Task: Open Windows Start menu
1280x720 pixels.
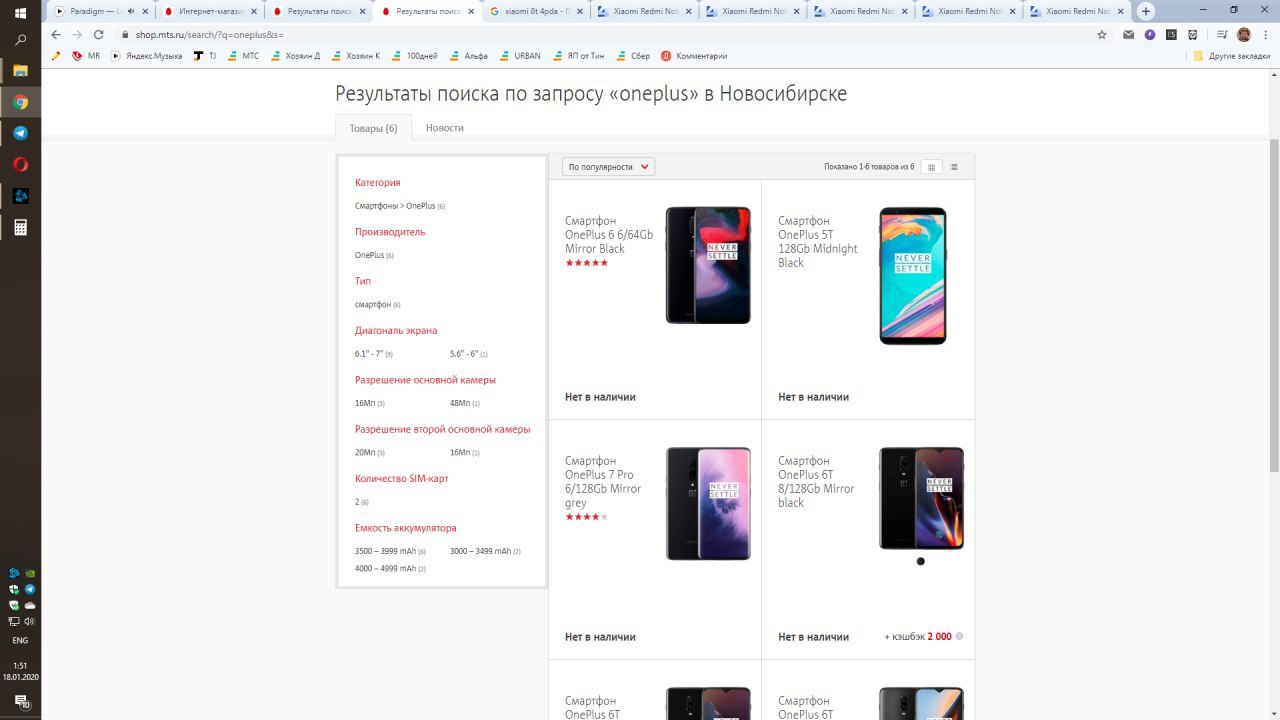Action: (x=20, y=12)
